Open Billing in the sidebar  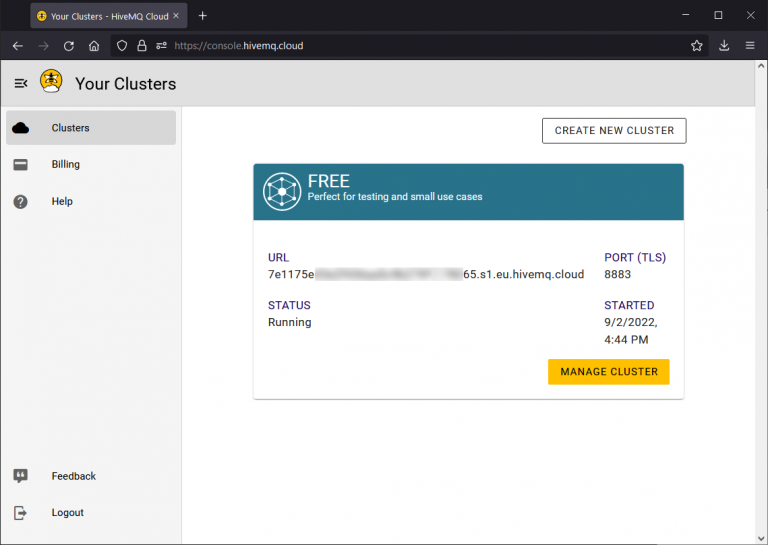[66, 165]
